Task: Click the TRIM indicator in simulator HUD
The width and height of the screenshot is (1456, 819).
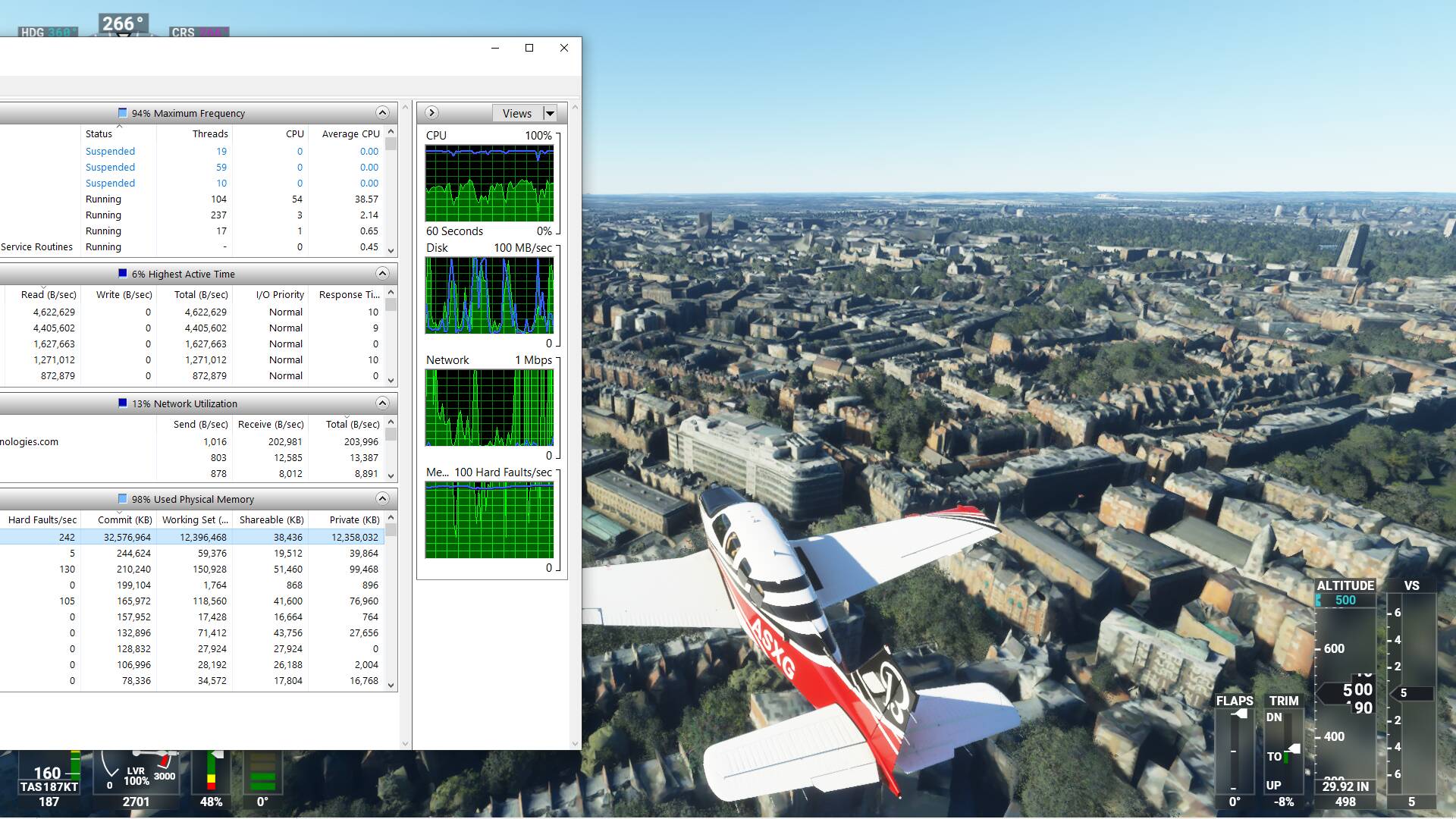Action: (1283, 752)
